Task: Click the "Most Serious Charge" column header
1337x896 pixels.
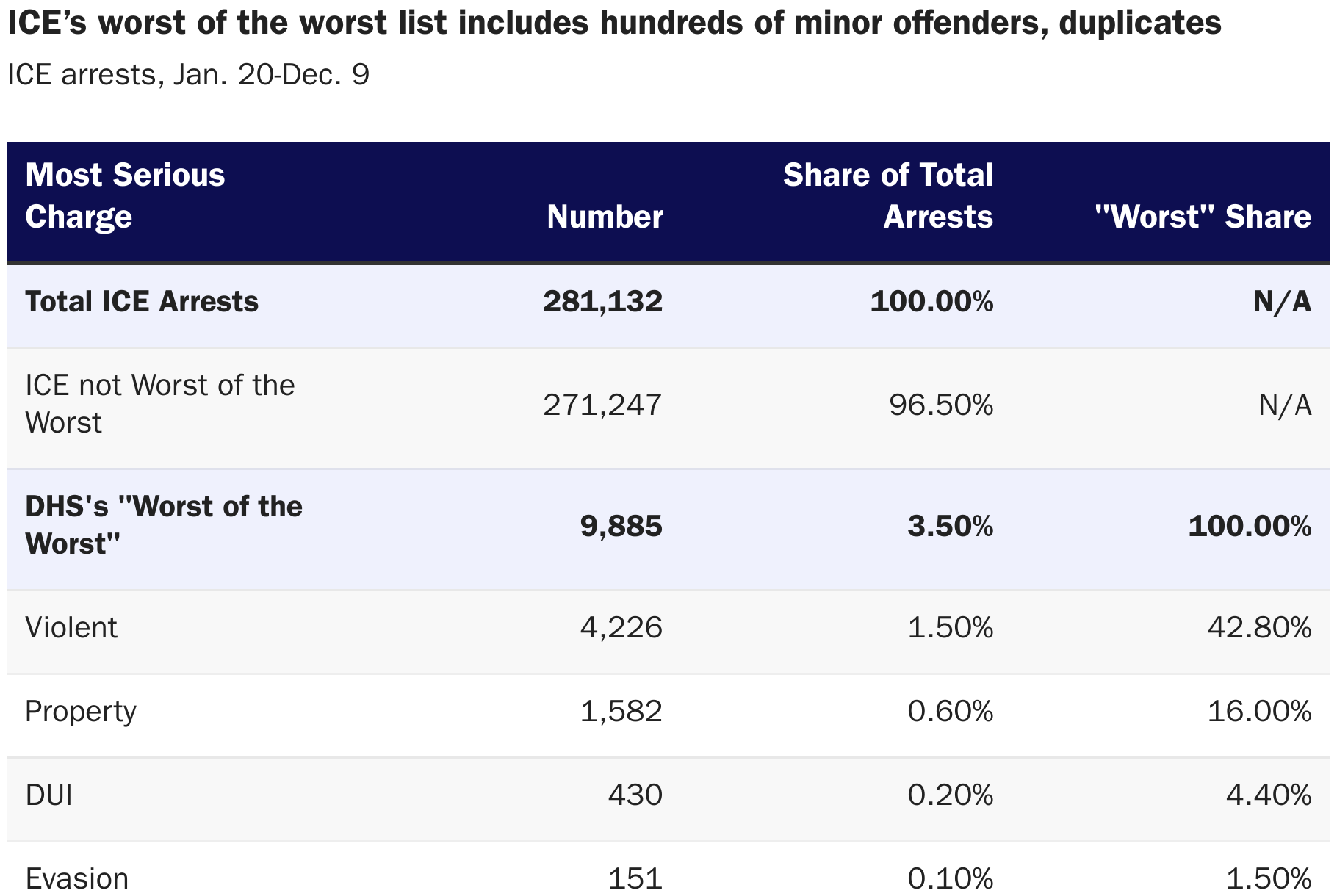Action: 125,195
